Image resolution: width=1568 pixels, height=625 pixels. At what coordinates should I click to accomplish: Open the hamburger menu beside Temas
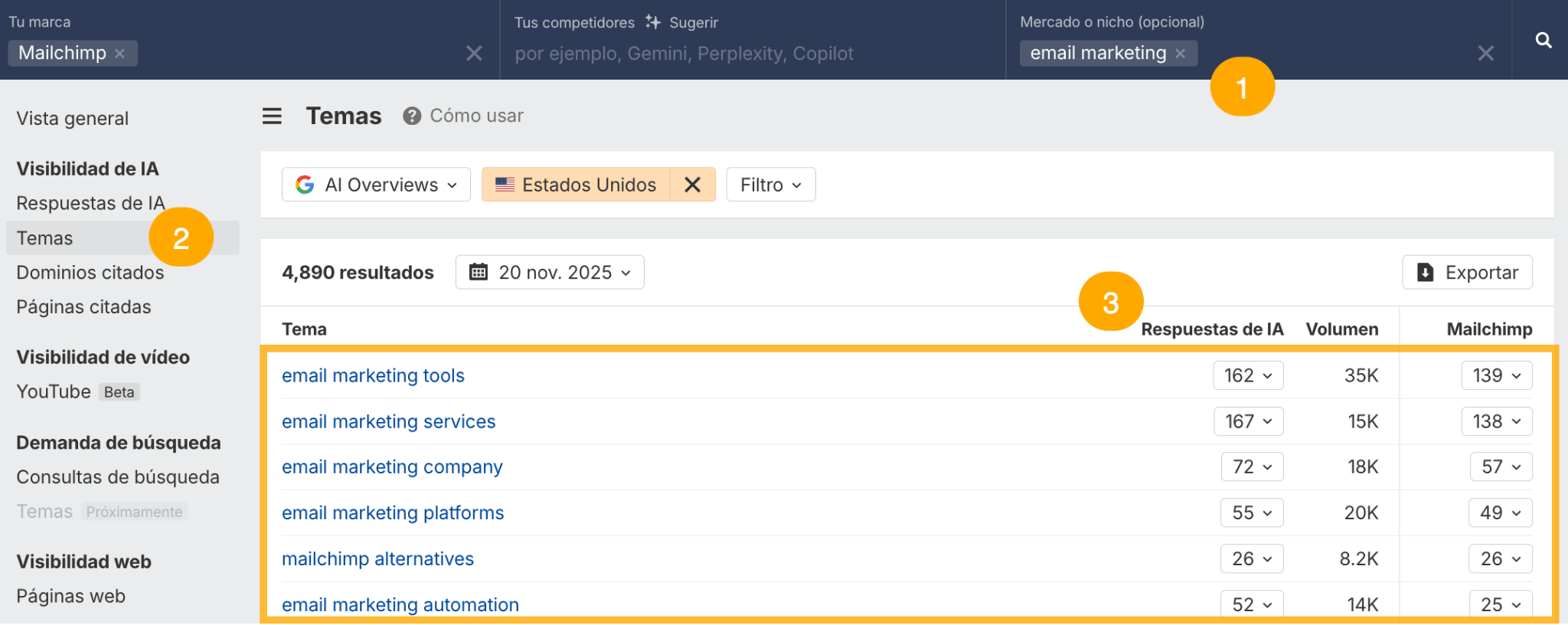click(x=272, y=116)
